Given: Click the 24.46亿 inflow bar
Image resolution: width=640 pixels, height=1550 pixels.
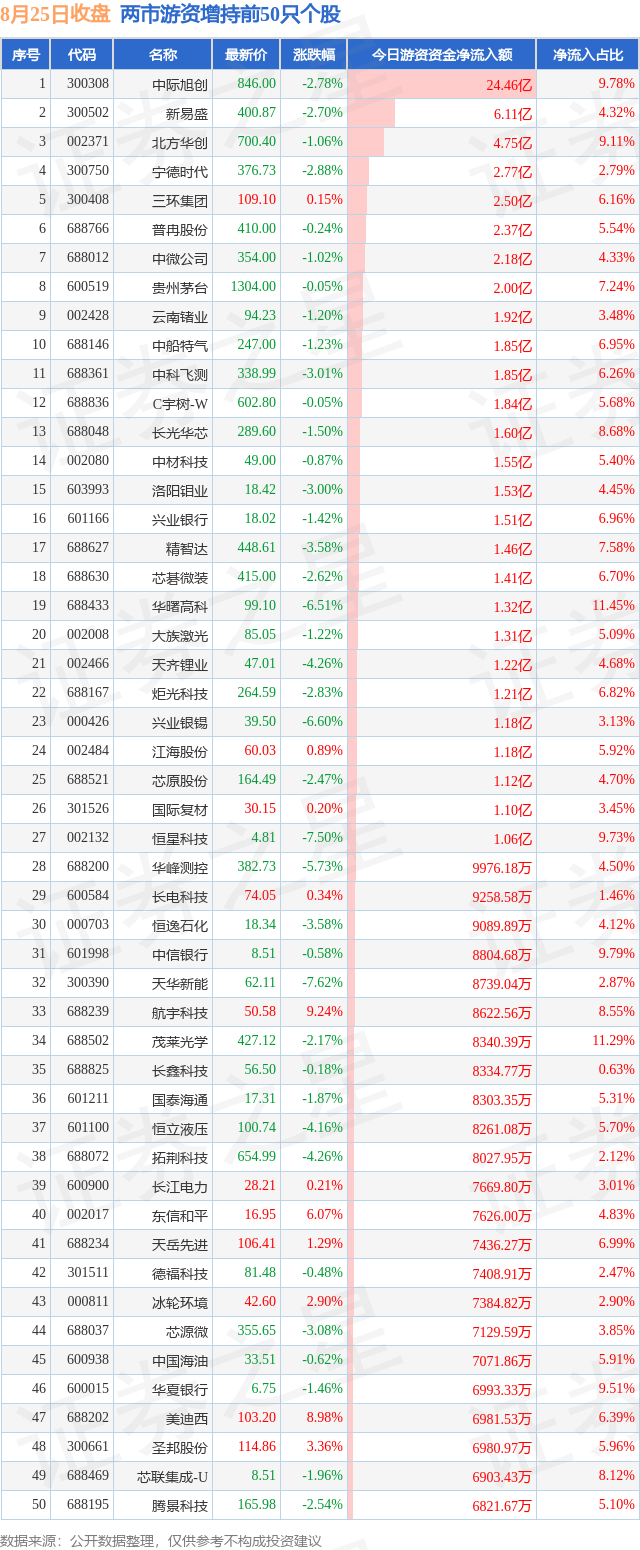Looking at the screenshot, I should pyautogui.click(x=442, y=84).
